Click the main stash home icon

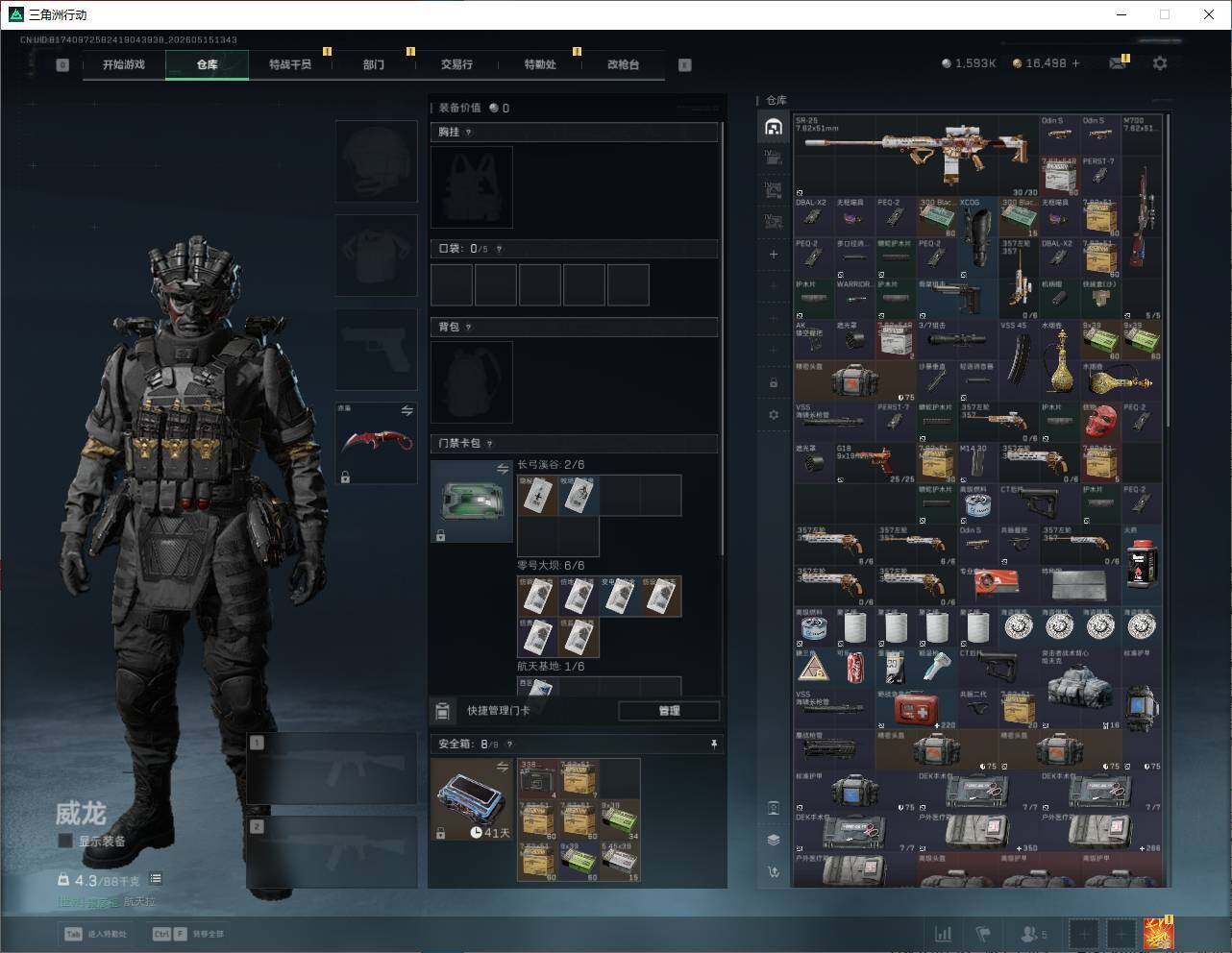774,127
